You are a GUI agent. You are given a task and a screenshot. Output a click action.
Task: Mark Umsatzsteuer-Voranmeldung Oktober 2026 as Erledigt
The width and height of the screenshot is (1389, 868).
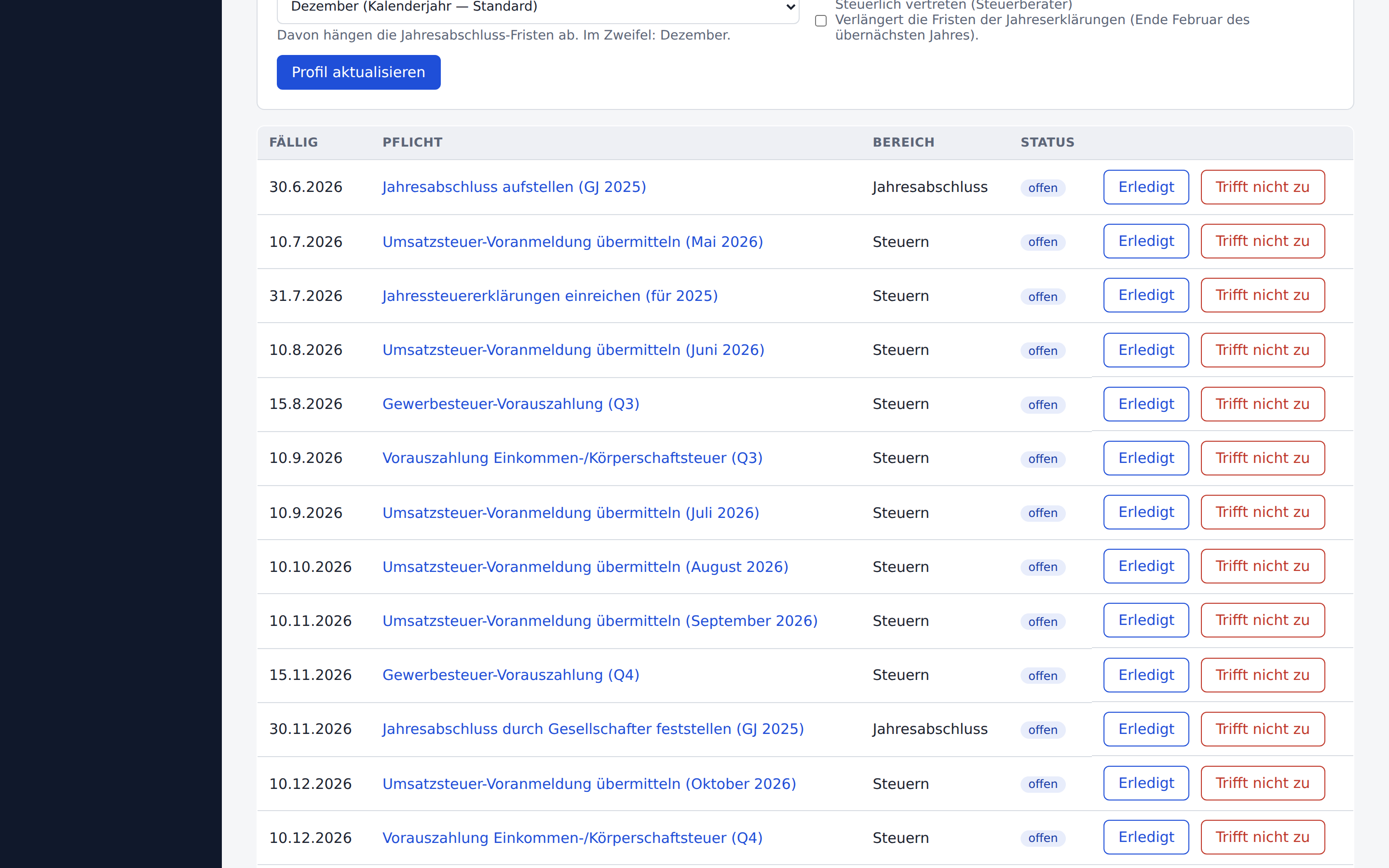click(1145, 783)
